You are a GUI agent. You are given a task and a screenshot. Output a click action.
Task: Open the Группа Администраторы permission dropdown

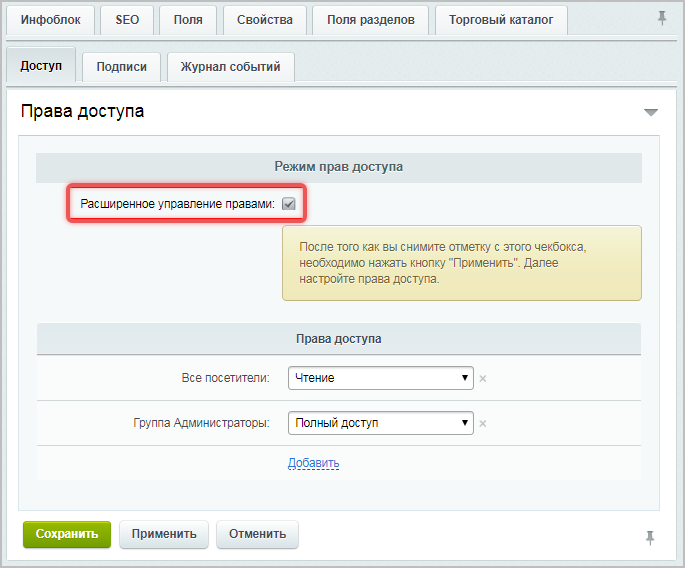tap(380, 423)
